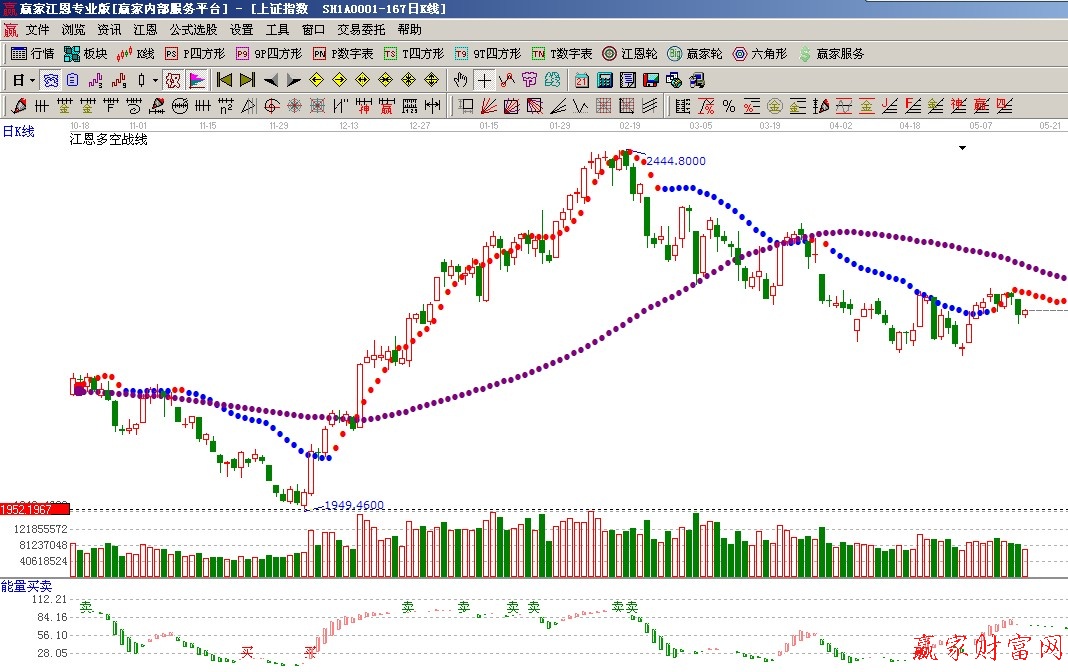The height and width of the screenshot is (672, 1068).
Task: Toggle the pressed 权 adjustment button
Action: (x=172, y=80)
